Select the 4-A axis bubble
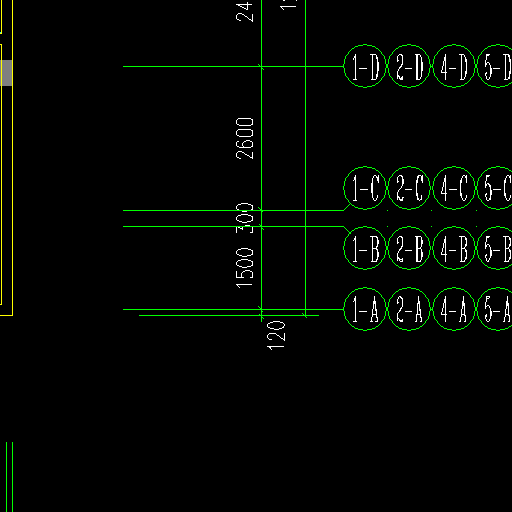 click(454, 309)
